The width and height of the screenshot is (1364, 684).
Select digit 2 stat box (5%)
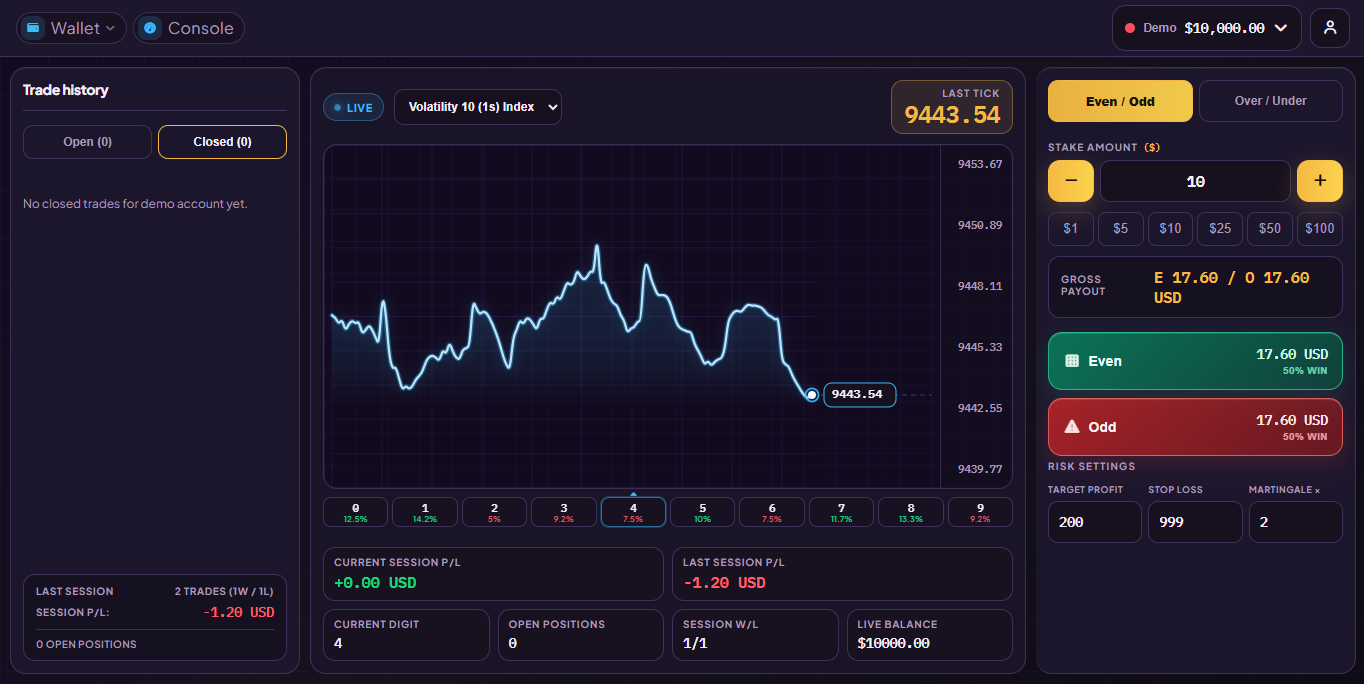point(494,512)
